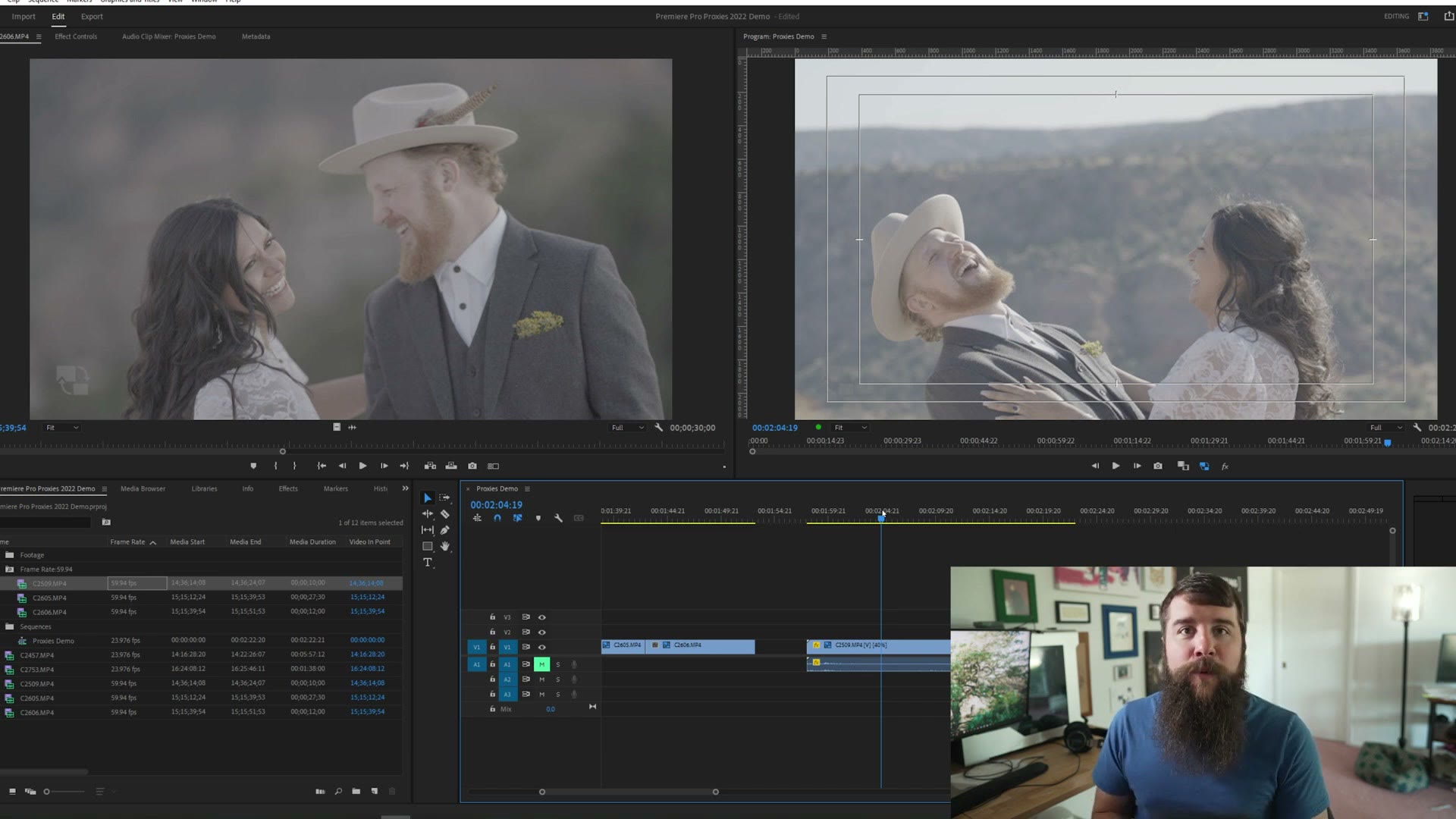The width and height of the screenshot is (1456, 819).
Task: Add a marker in the timeline panel
Action: (538, 518)
